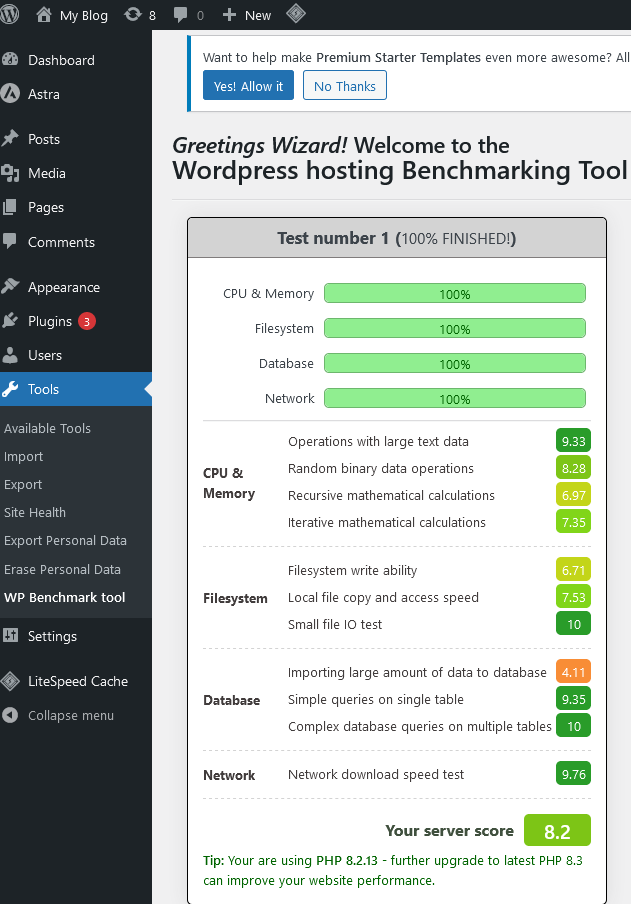Click the Comments sidebar icon
631x904 pixels.
(9, 241)
